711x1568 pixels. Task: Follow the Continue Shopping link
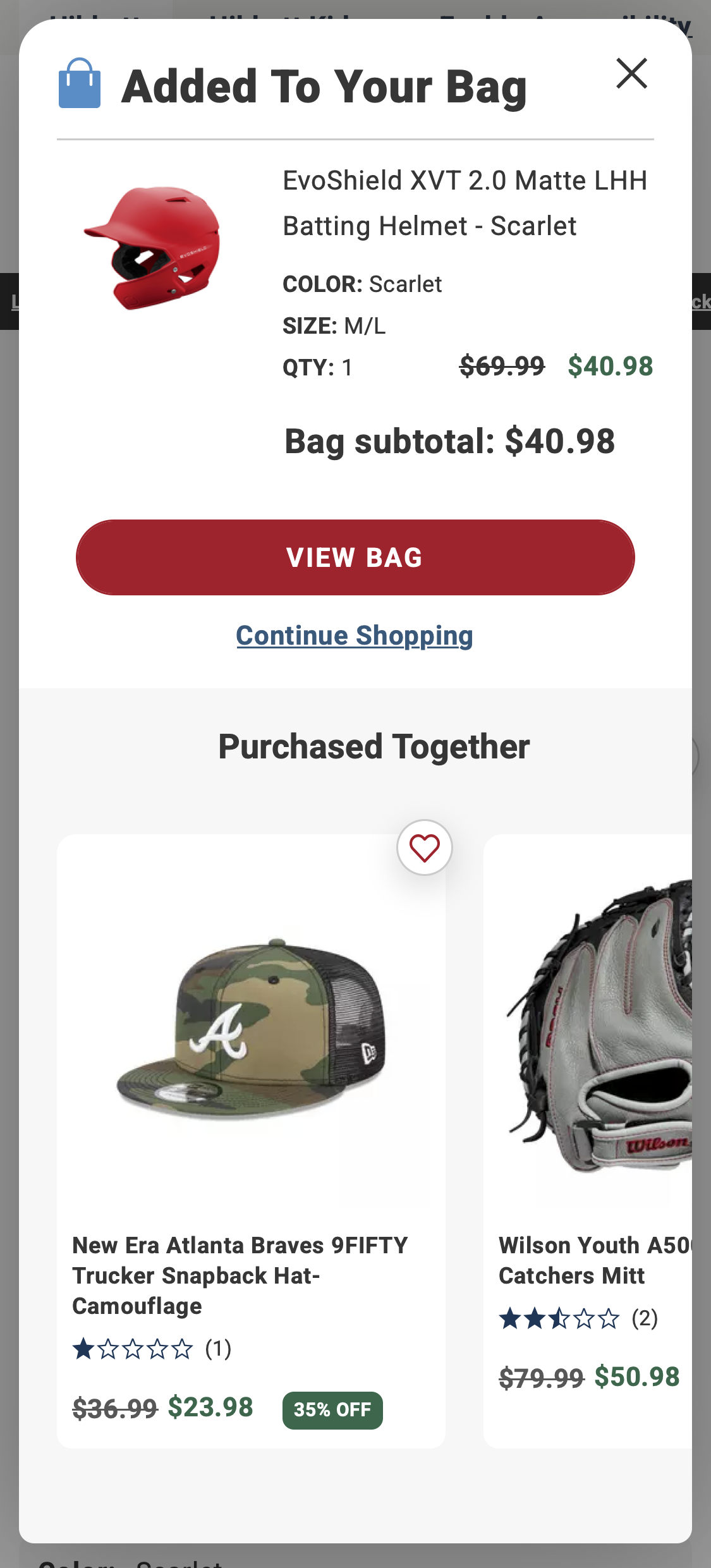(x=355, y=636)
